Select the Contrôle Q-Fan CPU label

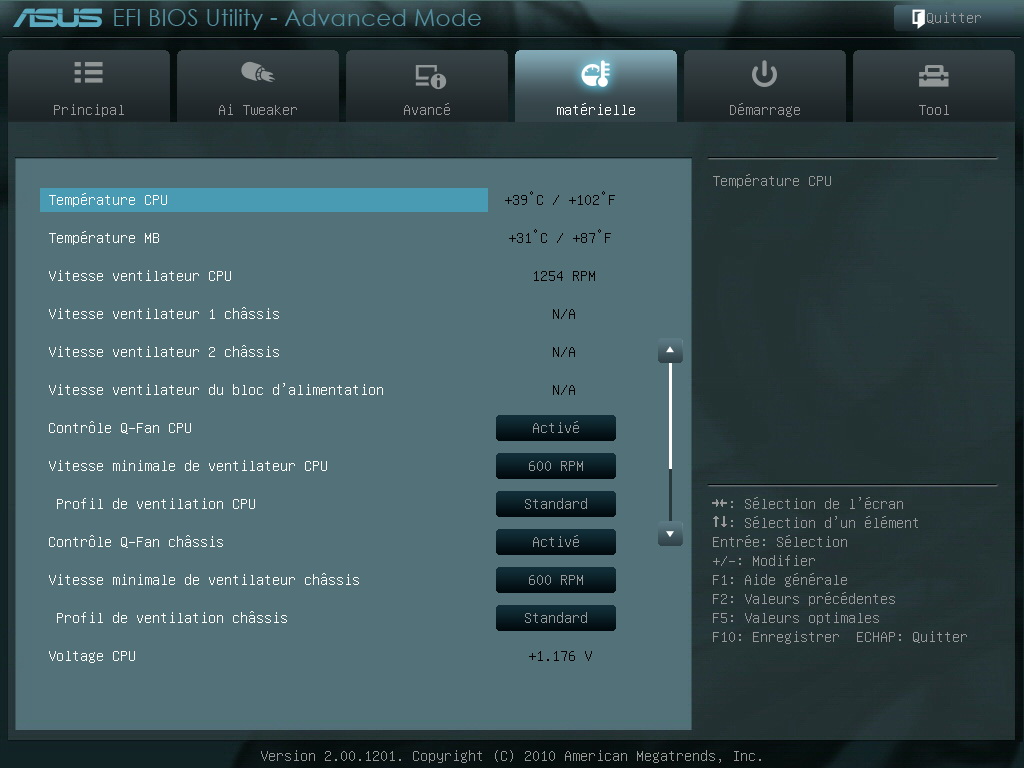(120, 428)
